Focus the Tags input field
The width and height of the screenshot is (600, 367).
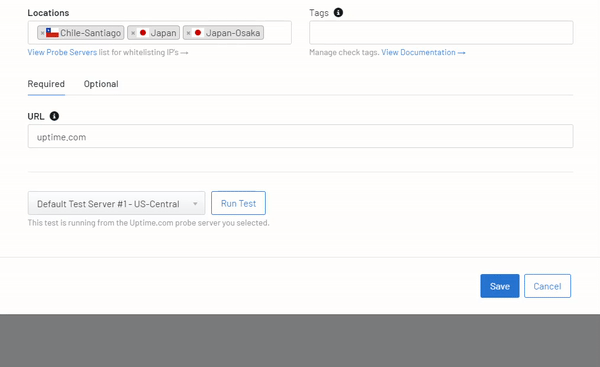pyautogui.click(x=441, y=33)
